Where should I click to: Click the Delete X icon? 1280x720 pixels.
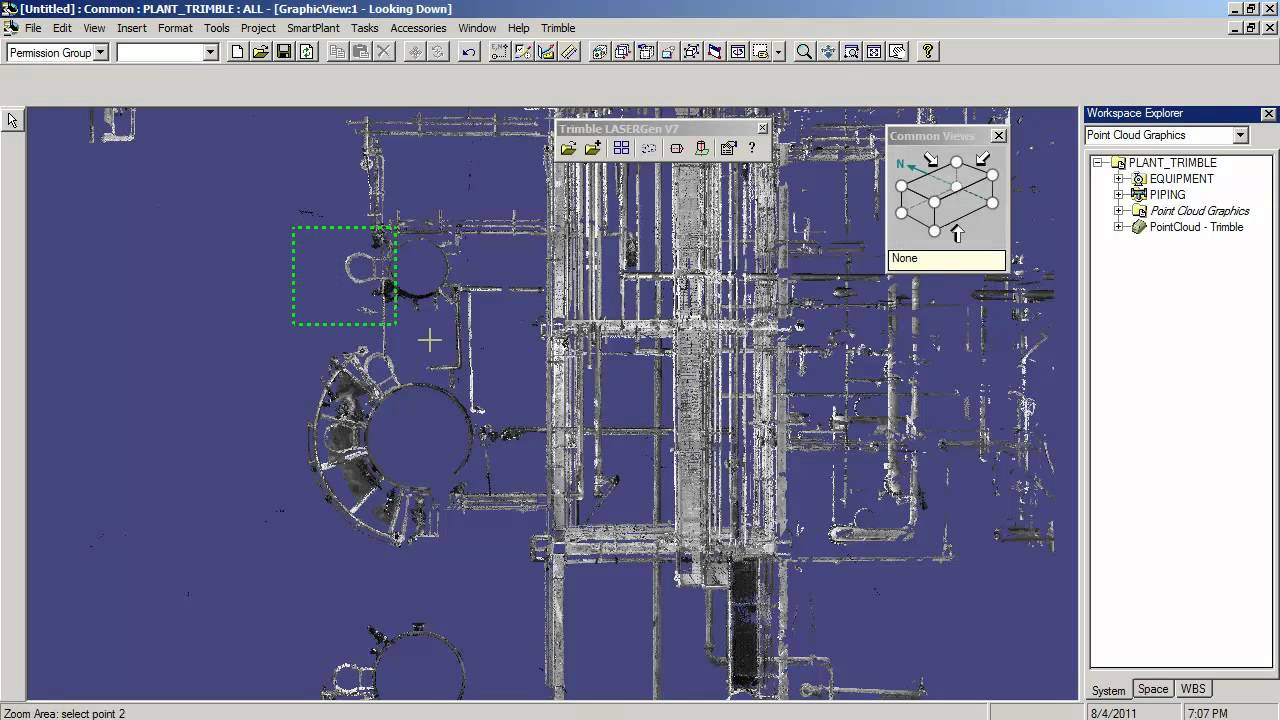pos(384,52)
